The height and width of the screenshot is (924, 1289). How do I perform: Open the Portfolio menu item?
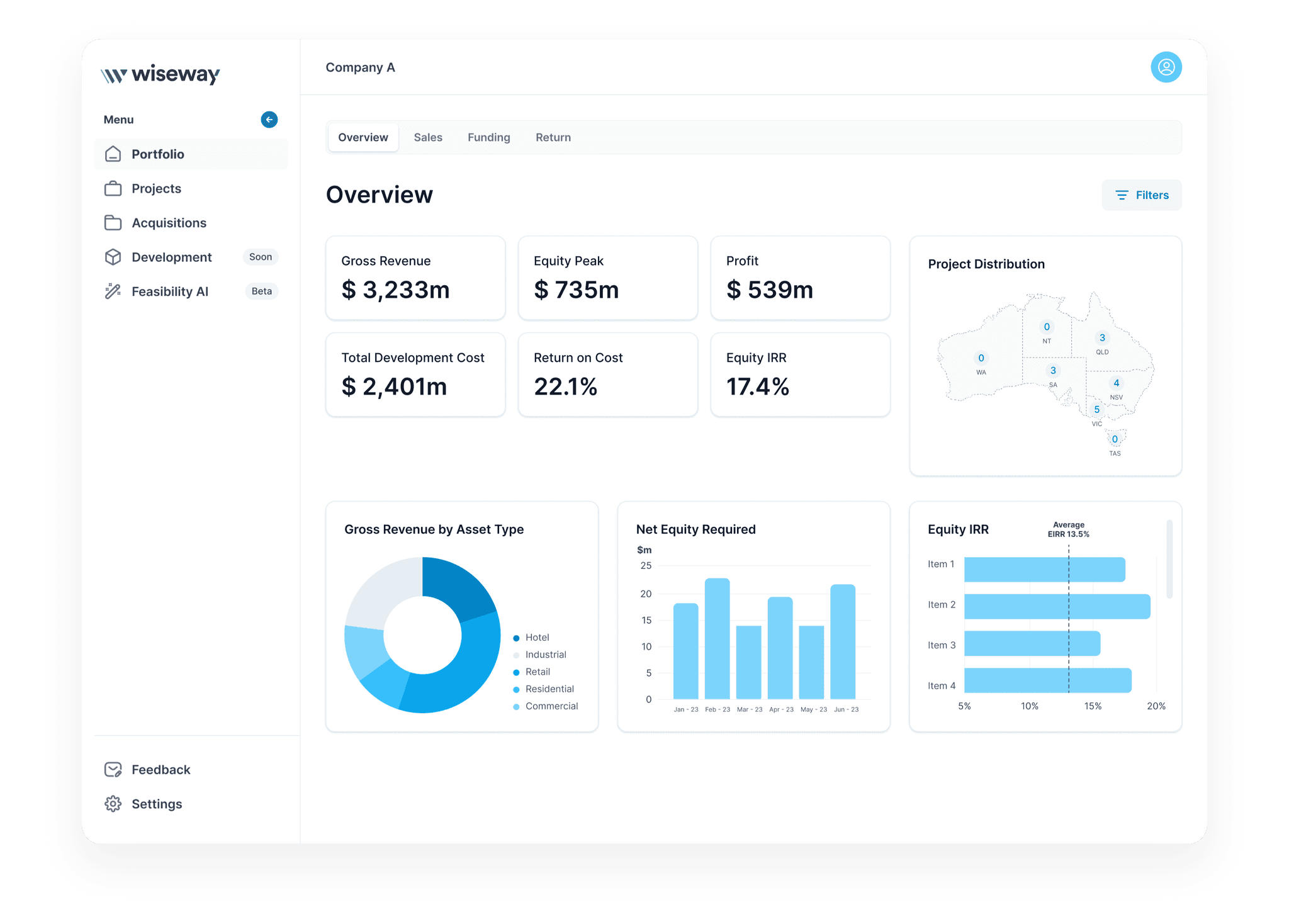[x=191, y=154]
